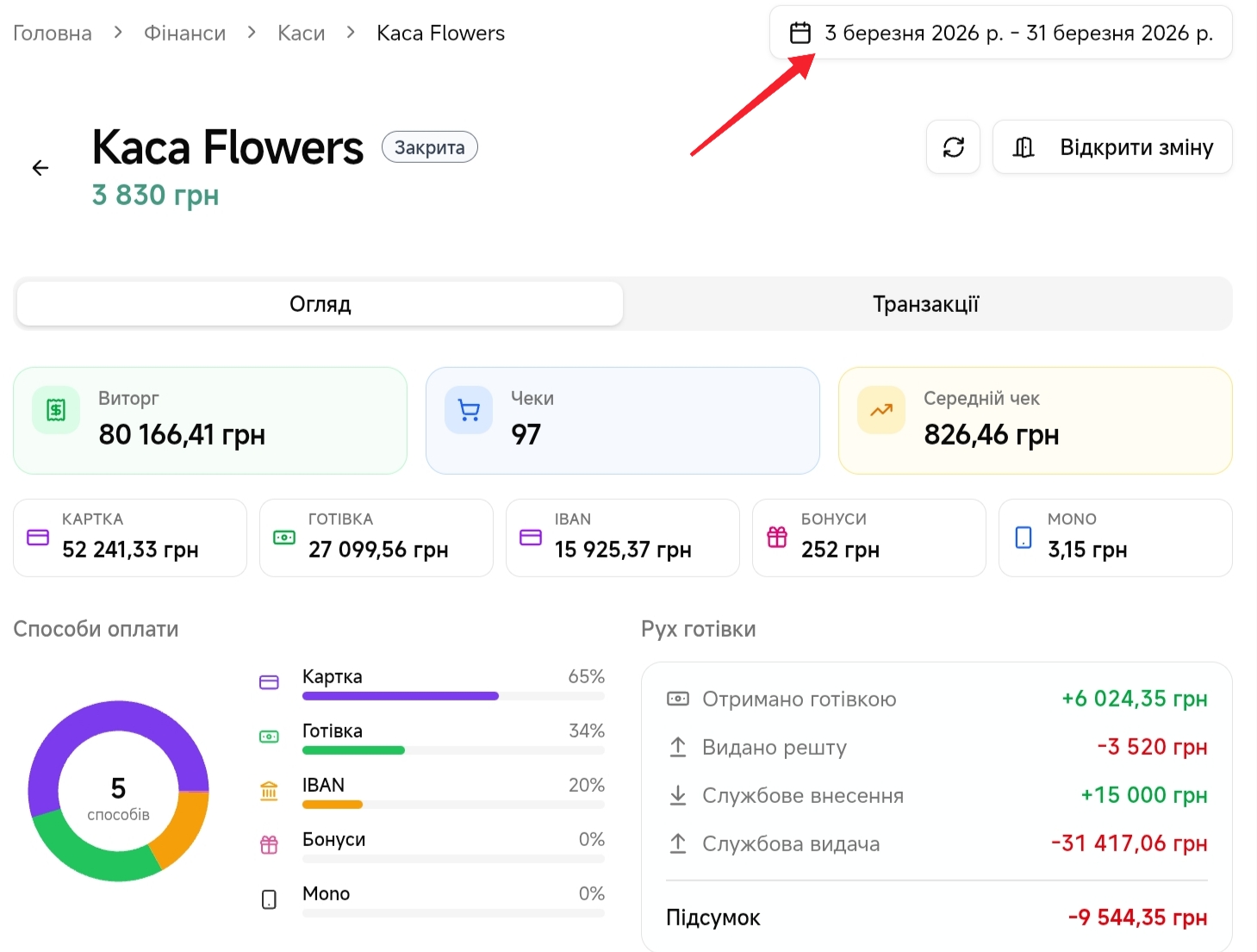The width and height of the screenshot is (1257, 952).
Task: Click the Виторг receipt icon
Action: (x=56, y=410)
